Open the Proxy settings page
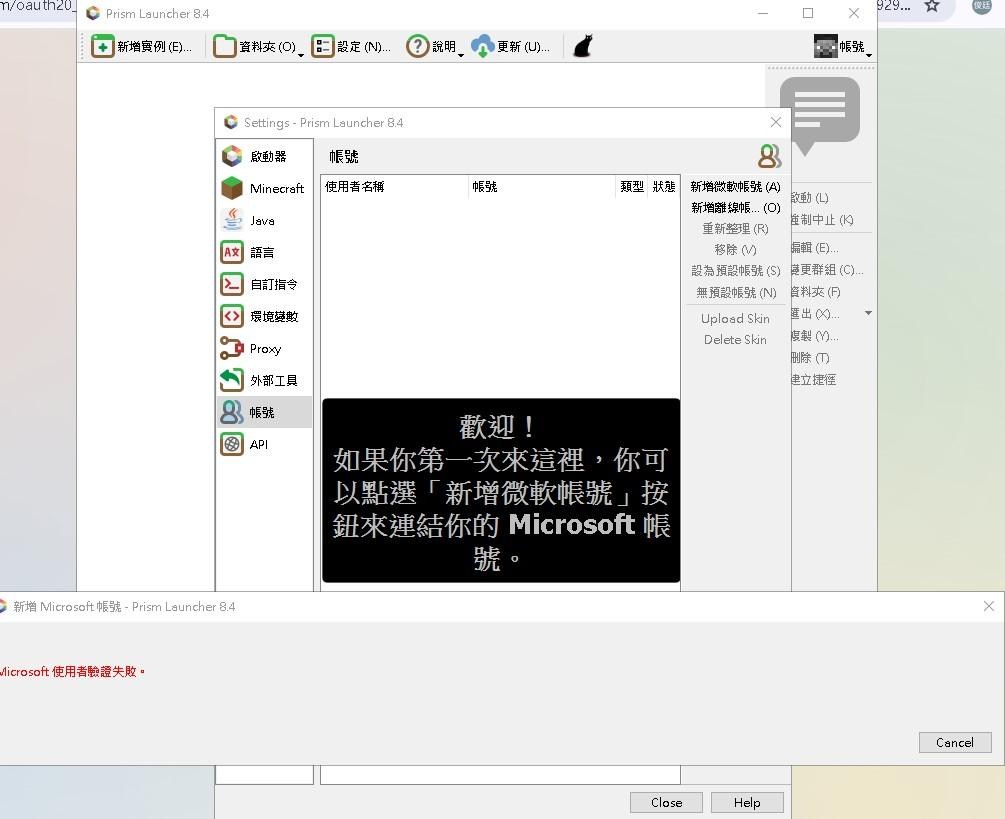The image size is (1005, 819). [265, 349]
